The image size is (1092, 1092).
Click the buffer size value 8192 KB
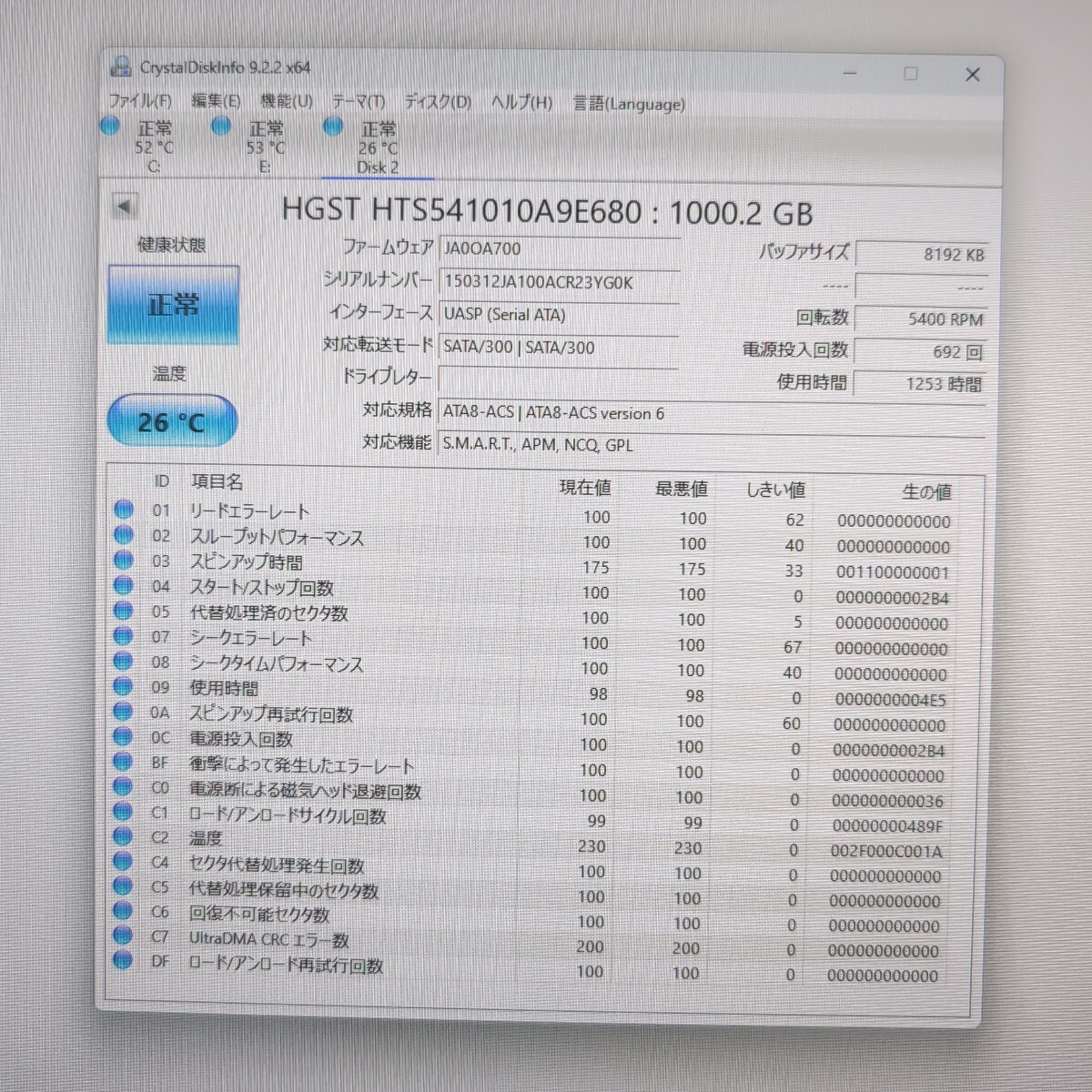coord(922,255)
